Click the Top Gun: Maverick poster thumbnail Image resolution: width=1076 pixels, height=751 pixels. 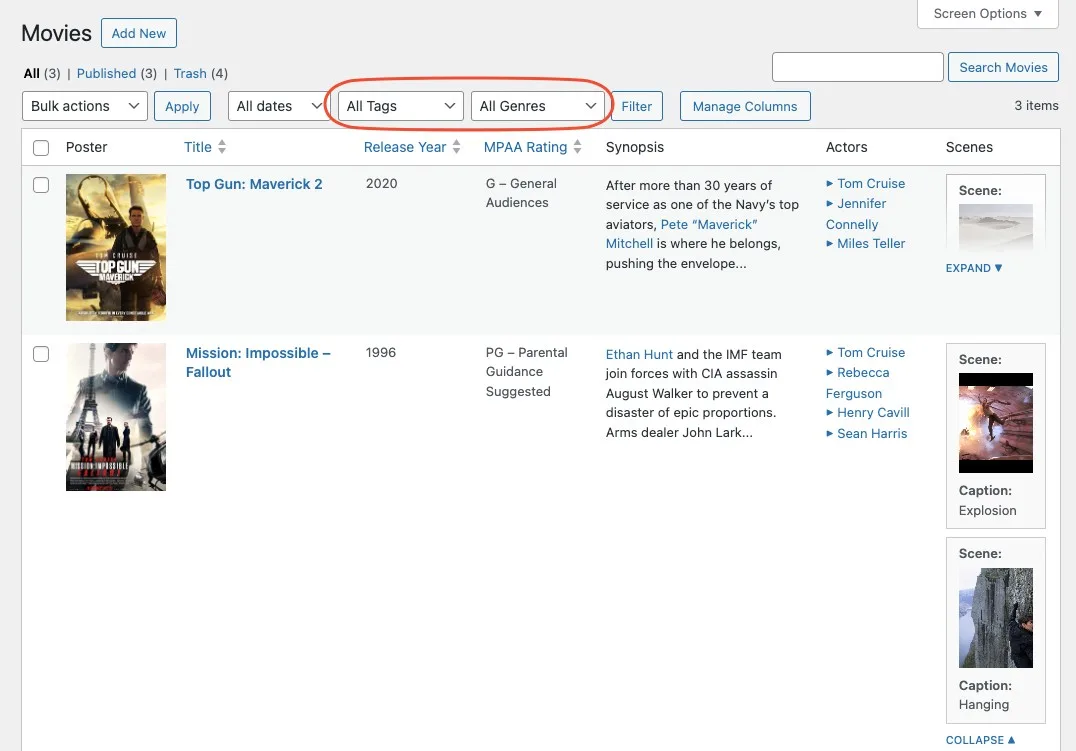[116, 247]
